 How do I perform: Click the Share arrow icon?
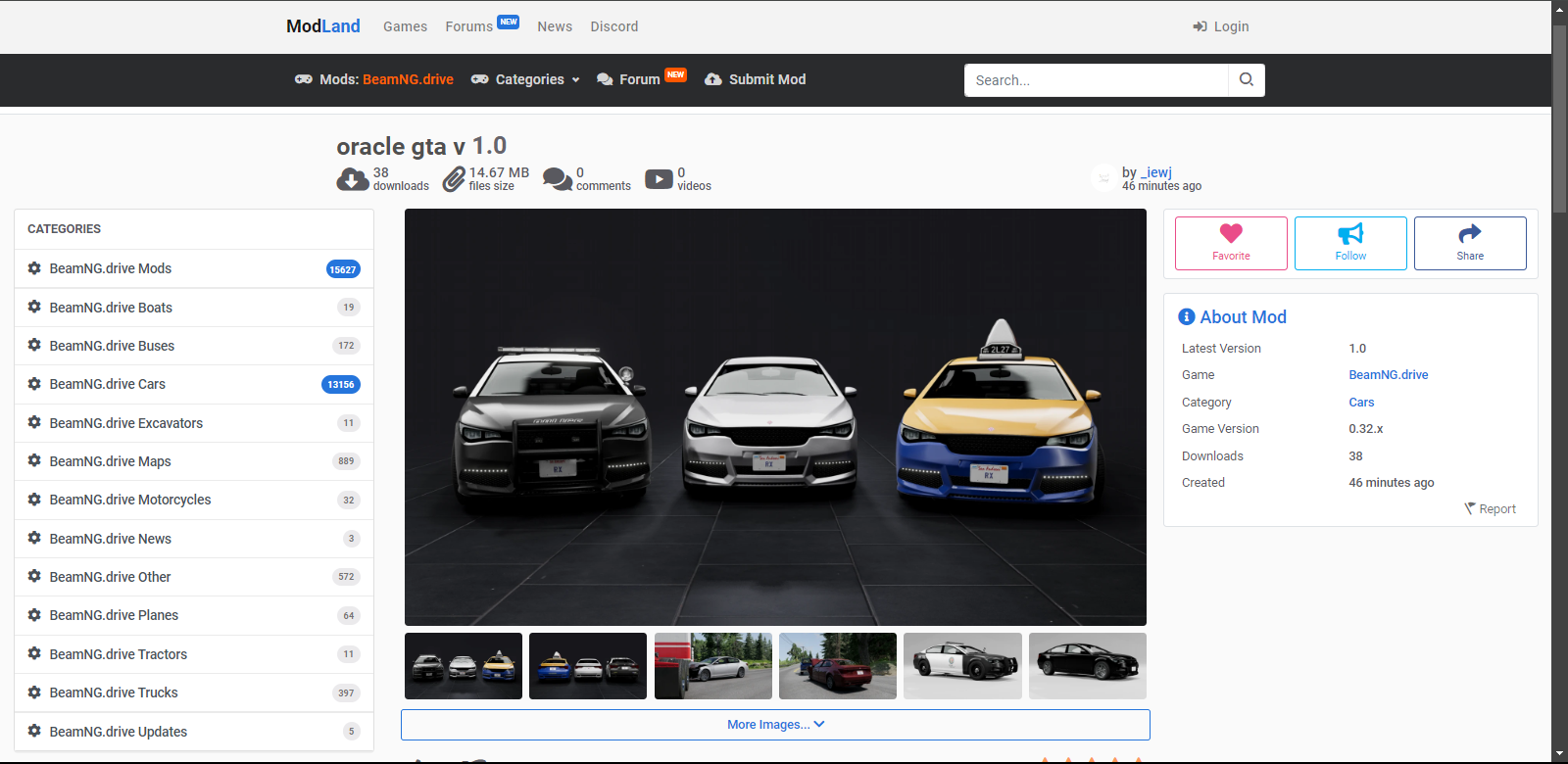pyautogui.click(x=1470, y=233)
